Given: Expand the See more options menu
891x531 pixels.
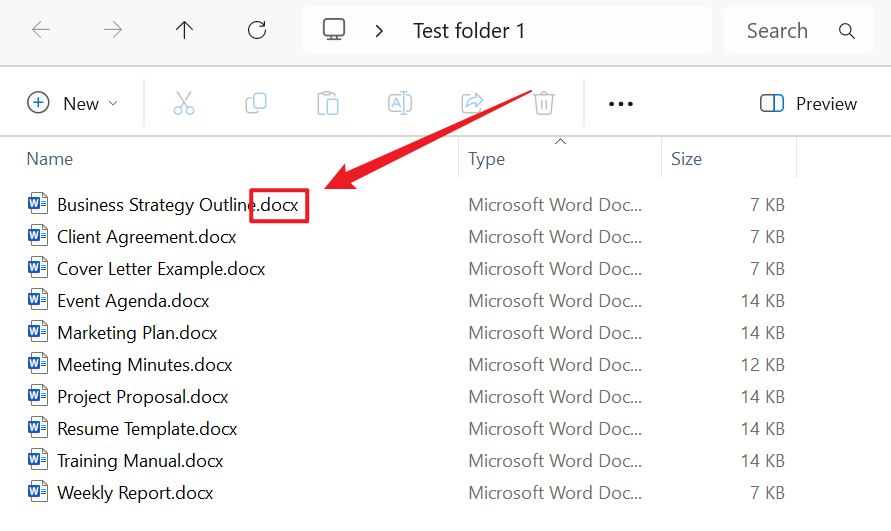Looking at the screenshot, I should tap(621, 103).
